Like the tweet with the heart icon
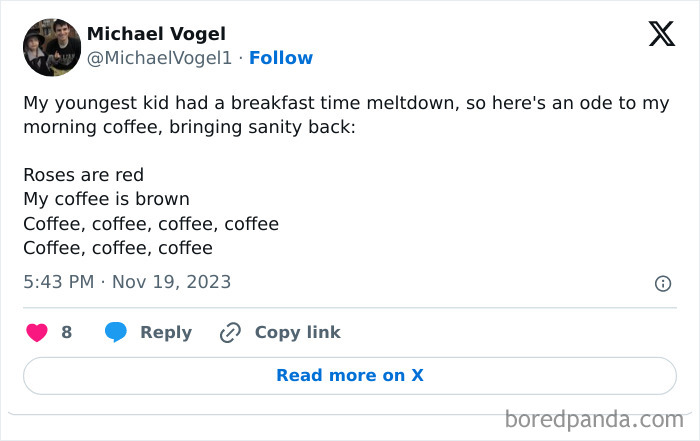 click(x=37, y=333)
